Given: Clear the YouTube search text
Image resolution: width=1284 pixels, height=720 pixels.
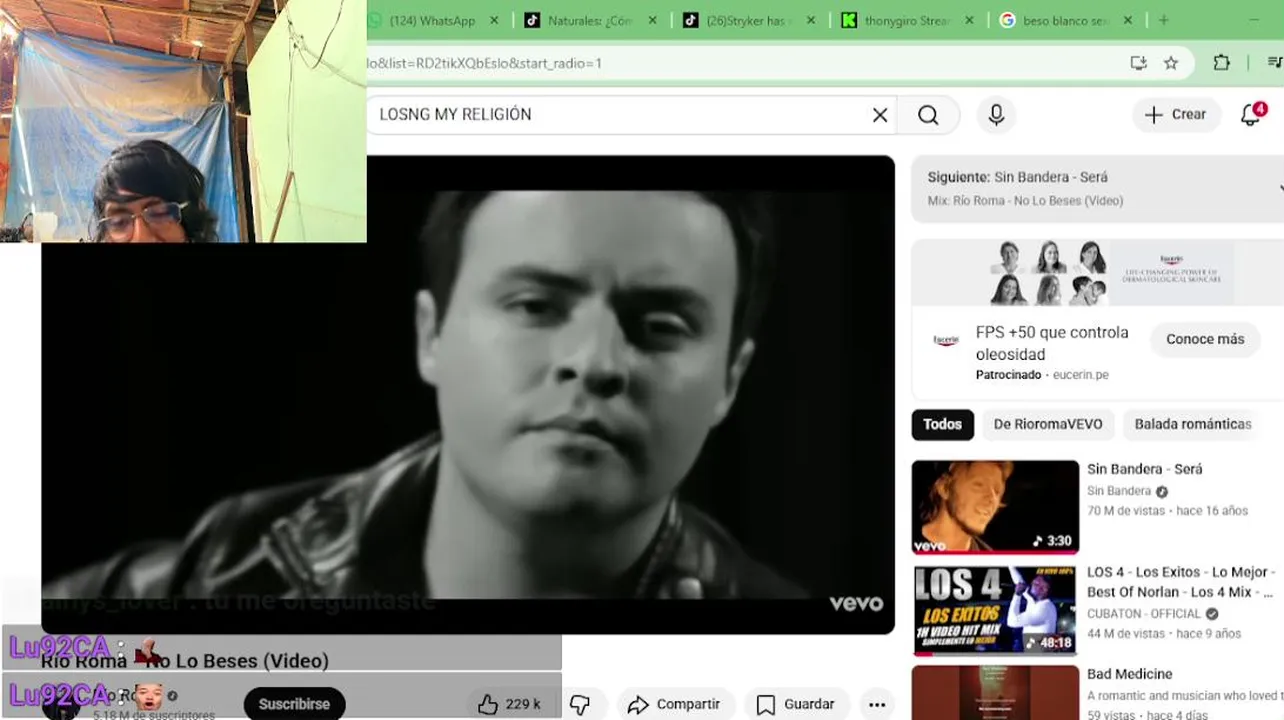Looking at the screenshot, I should pos(880,115).
